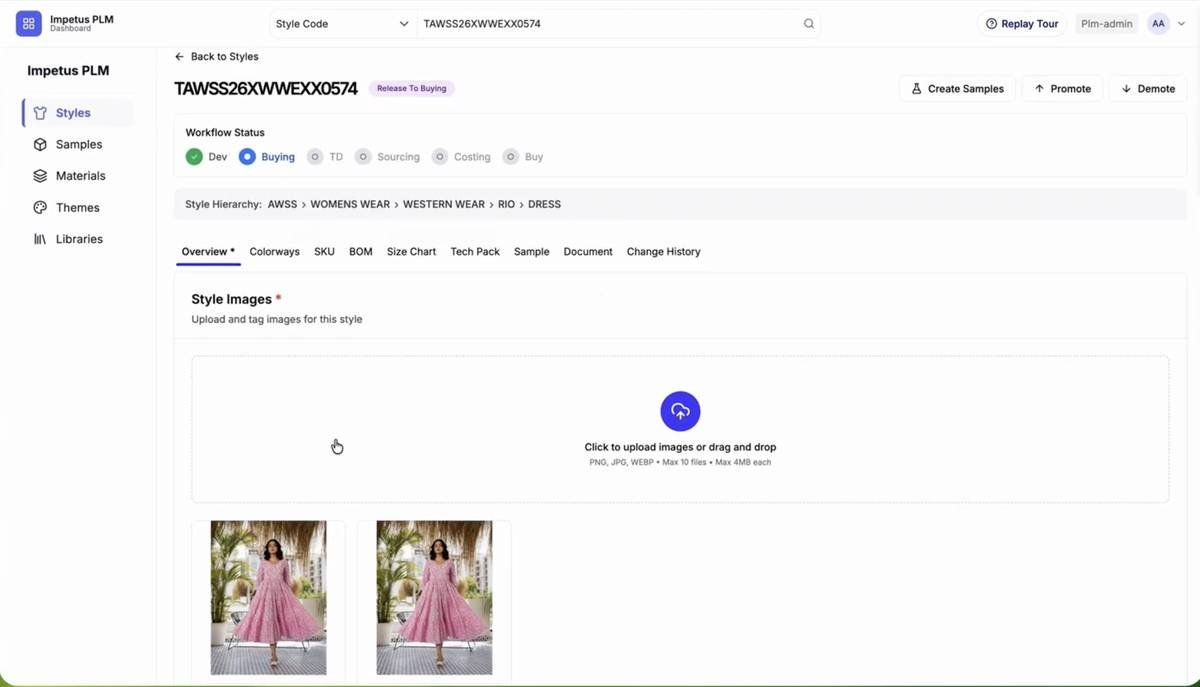Open the AA user avatar
Image resolution: width=1200 pixels, height=687 pixels.
pos(1158,23)
